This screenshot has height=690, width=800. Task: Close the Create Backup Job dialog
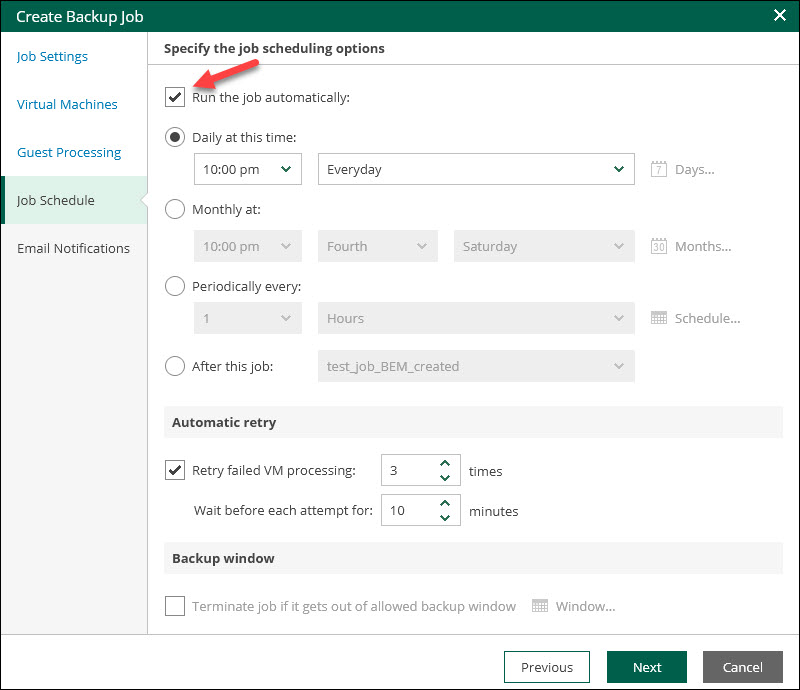(780, 15)
